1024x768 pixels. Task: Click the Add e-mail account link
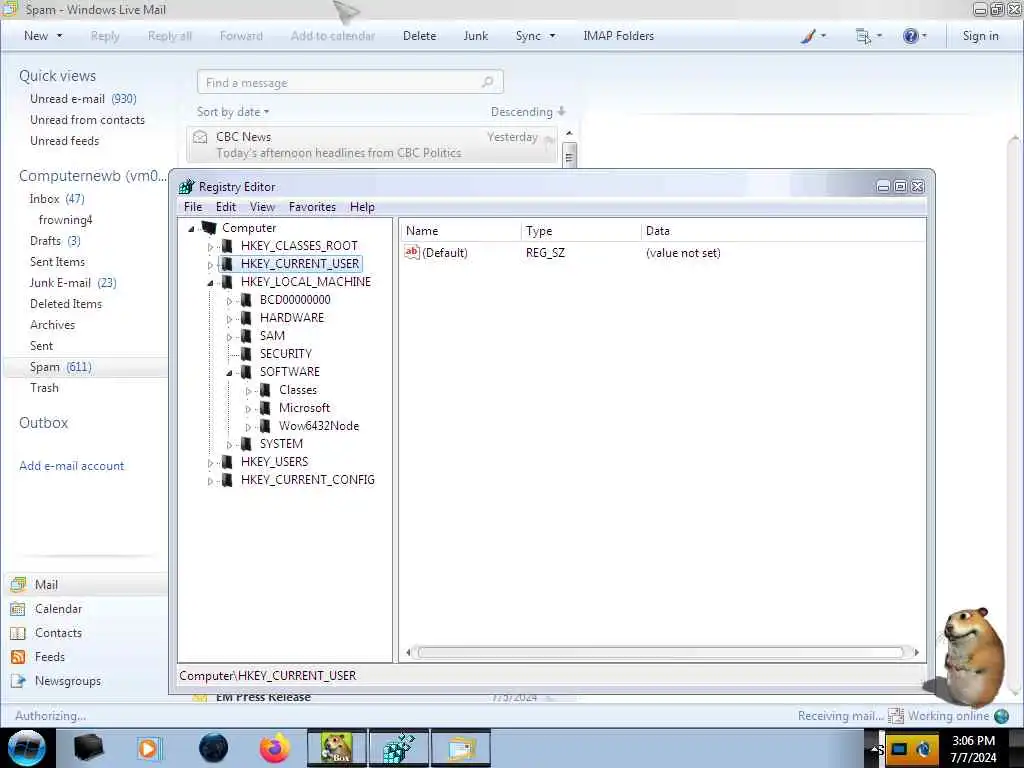pyautogui.click(x=71, y=466)
